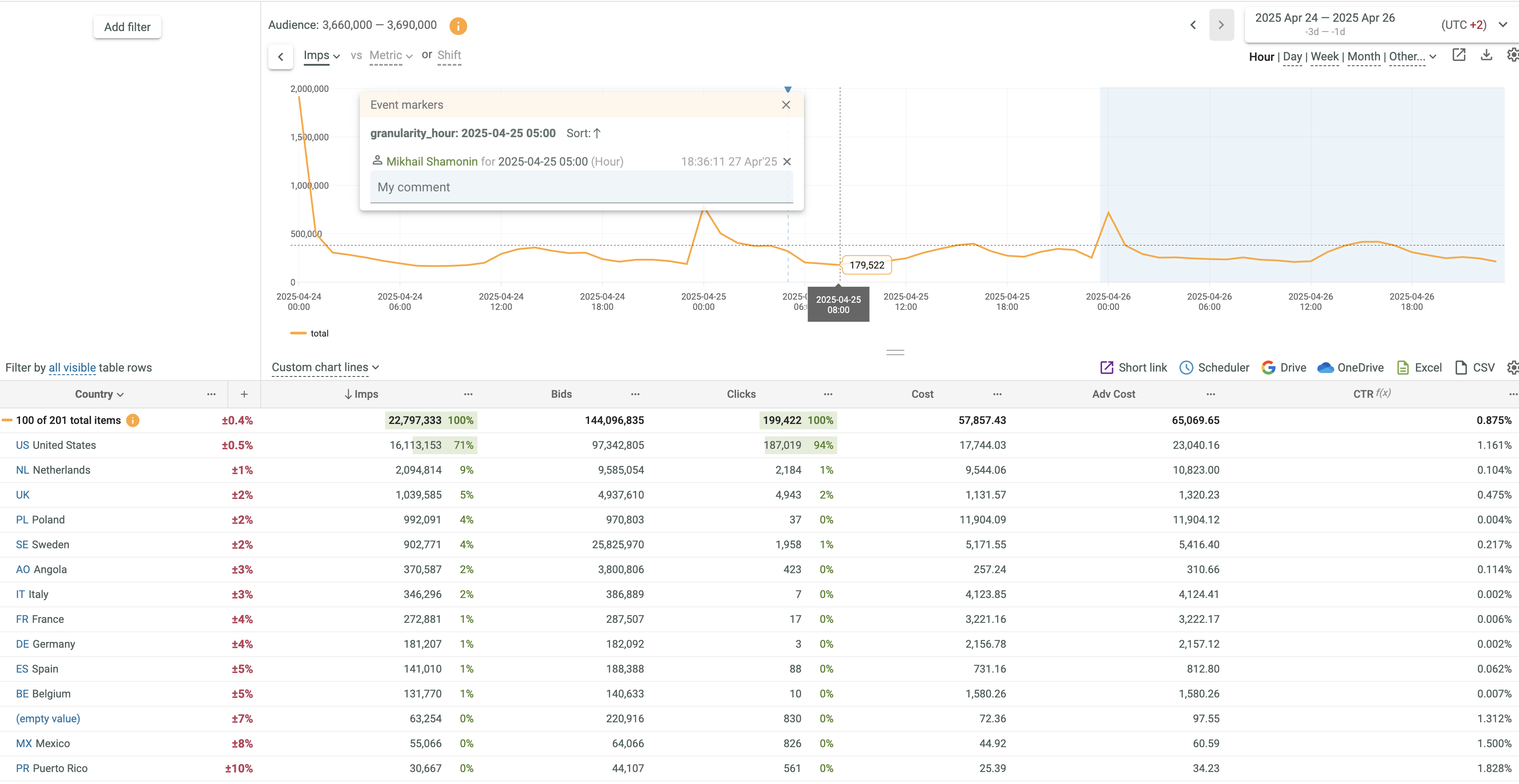
Task: Click the all visible link
Action: click(x=72, y=368)
